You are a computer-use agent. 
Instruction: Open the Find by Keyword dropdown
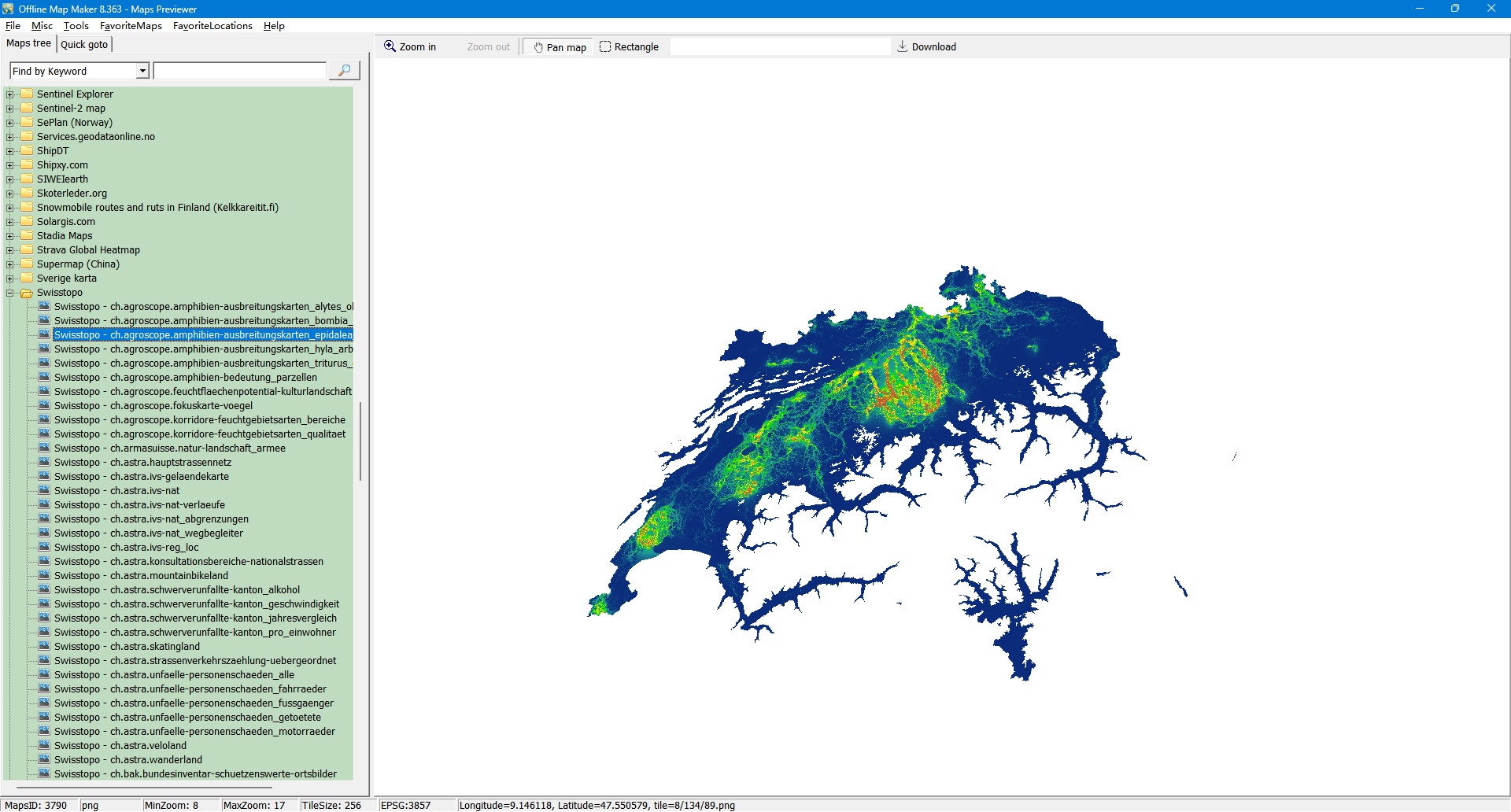[x=142, y=71]
